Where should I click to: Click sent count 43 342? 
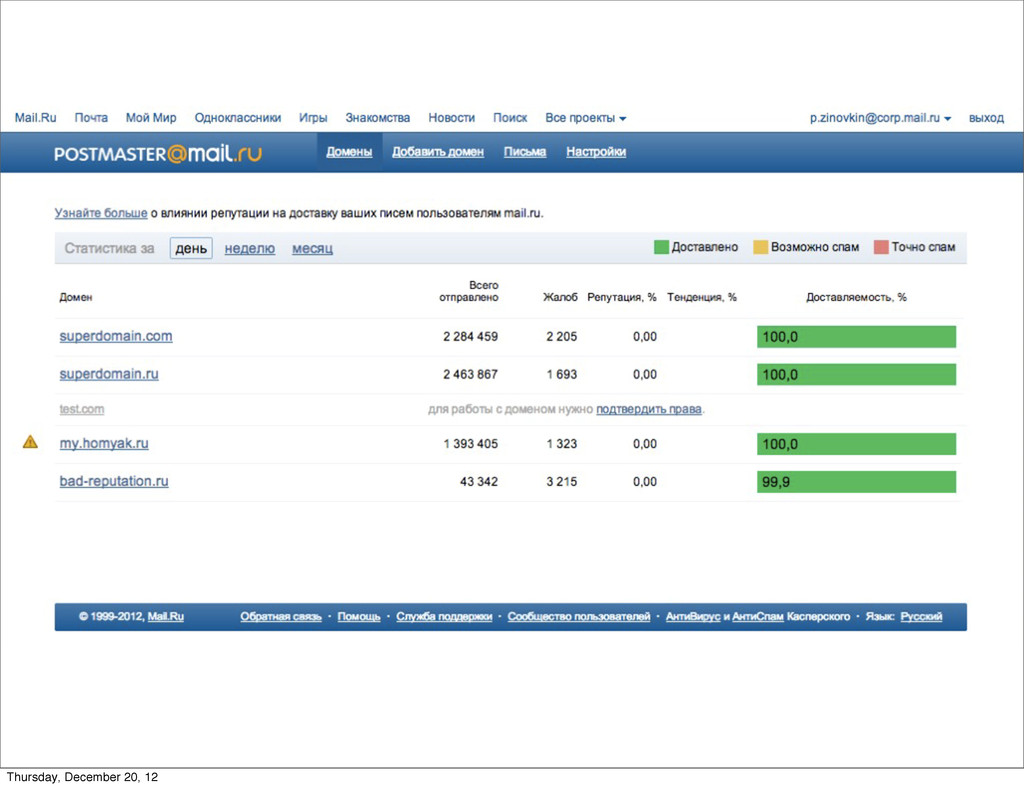pyautogui.click(x=479, y=481)
